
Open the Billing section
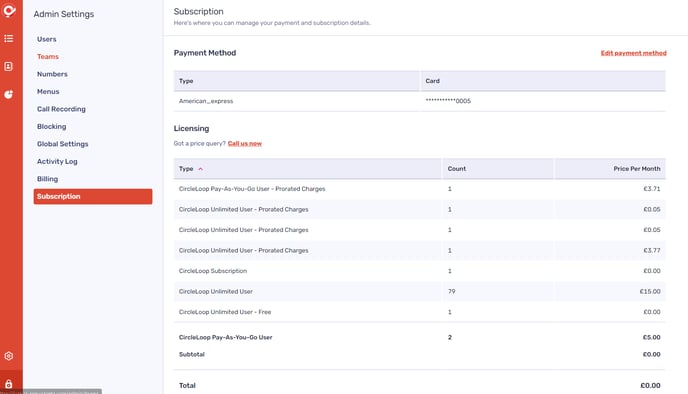pos(47,179)
